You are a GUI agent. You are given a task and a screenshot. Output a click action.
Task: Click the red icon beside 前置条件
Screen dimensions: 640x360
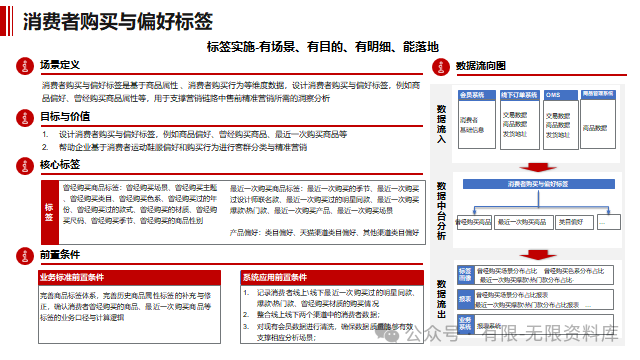24,256
